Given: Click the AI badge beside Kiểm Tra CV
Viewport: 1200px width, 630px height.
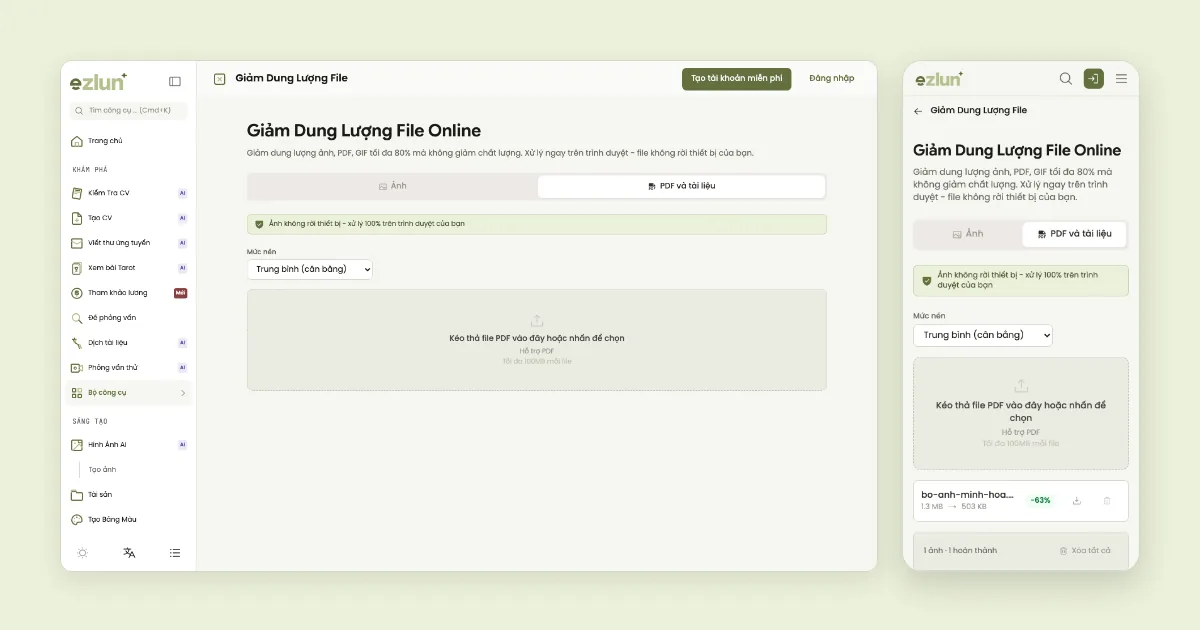Looking at the screenshot, I should [183, 192].
